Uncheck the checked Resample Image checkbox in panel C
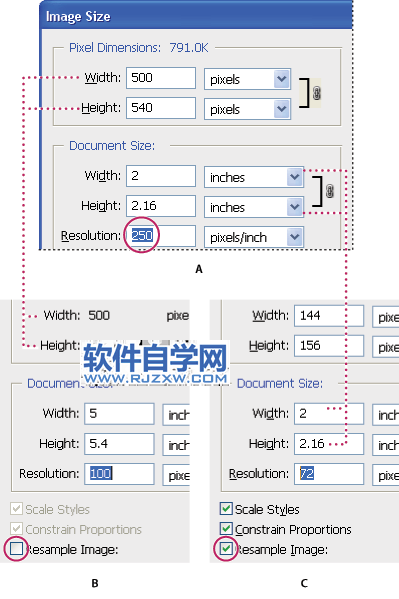 coord(226,549)
